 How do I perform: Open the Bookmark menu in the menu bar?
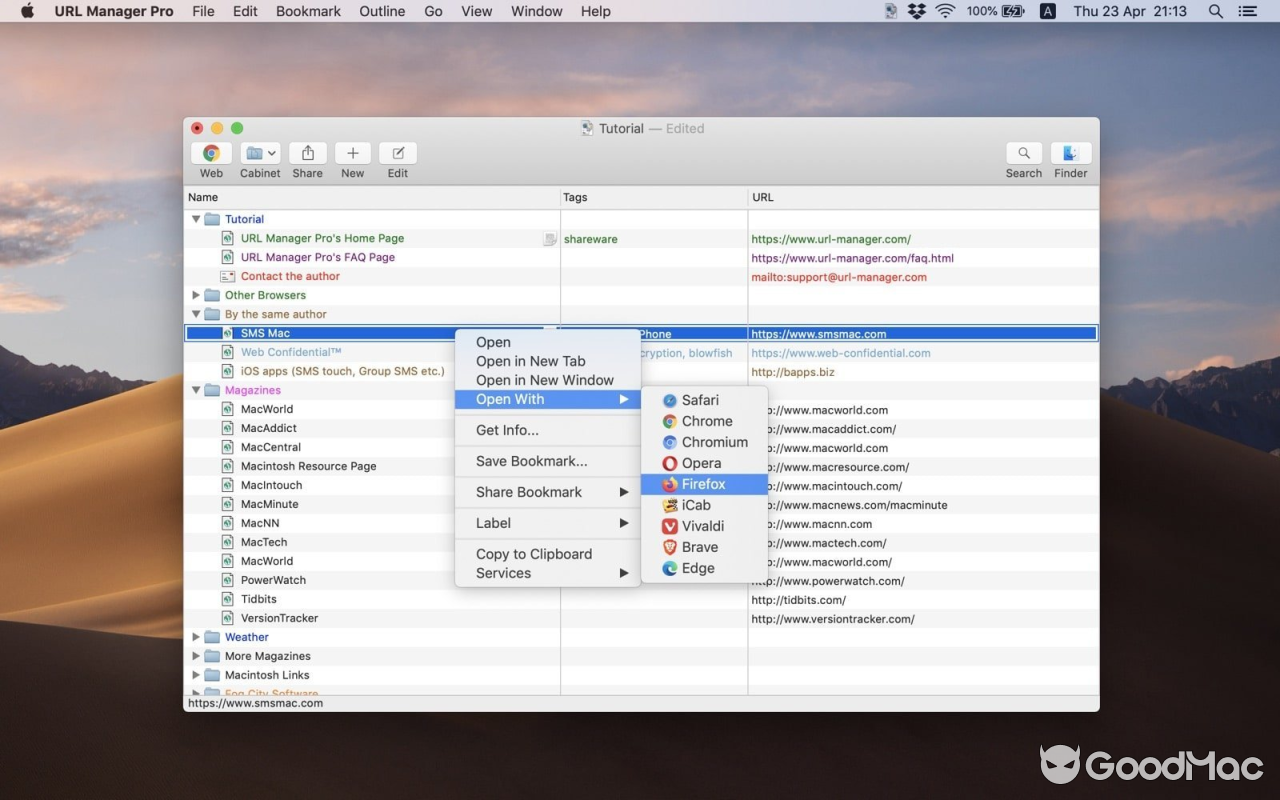tap(308, 11)
